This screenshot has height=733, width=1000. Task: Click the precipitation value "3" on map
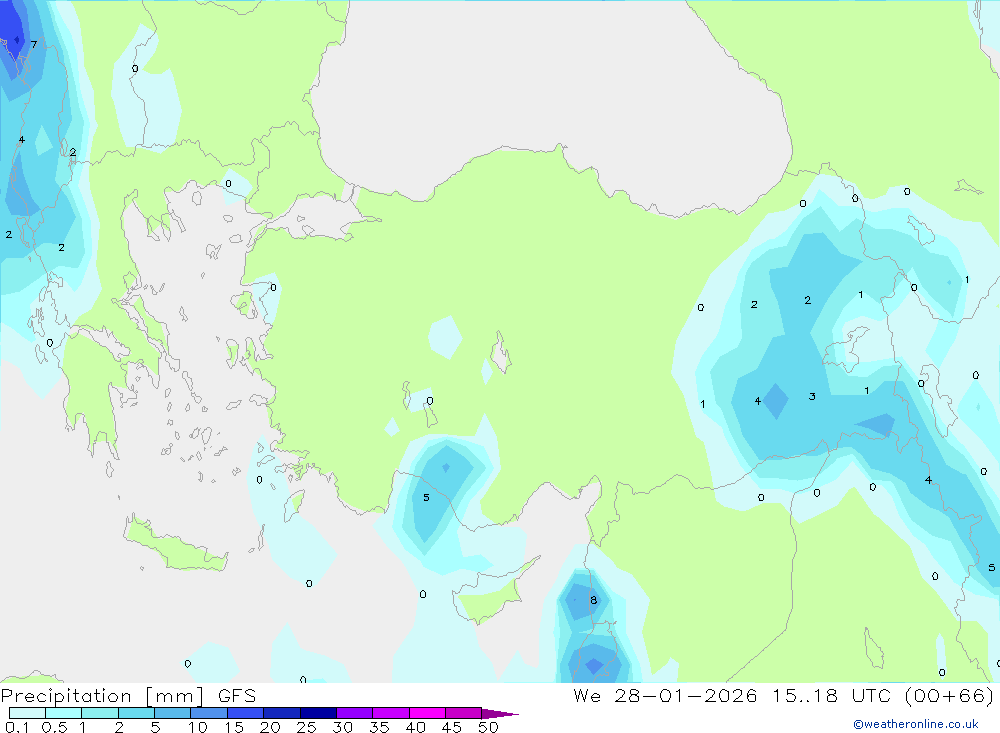(x=812, y=397)
